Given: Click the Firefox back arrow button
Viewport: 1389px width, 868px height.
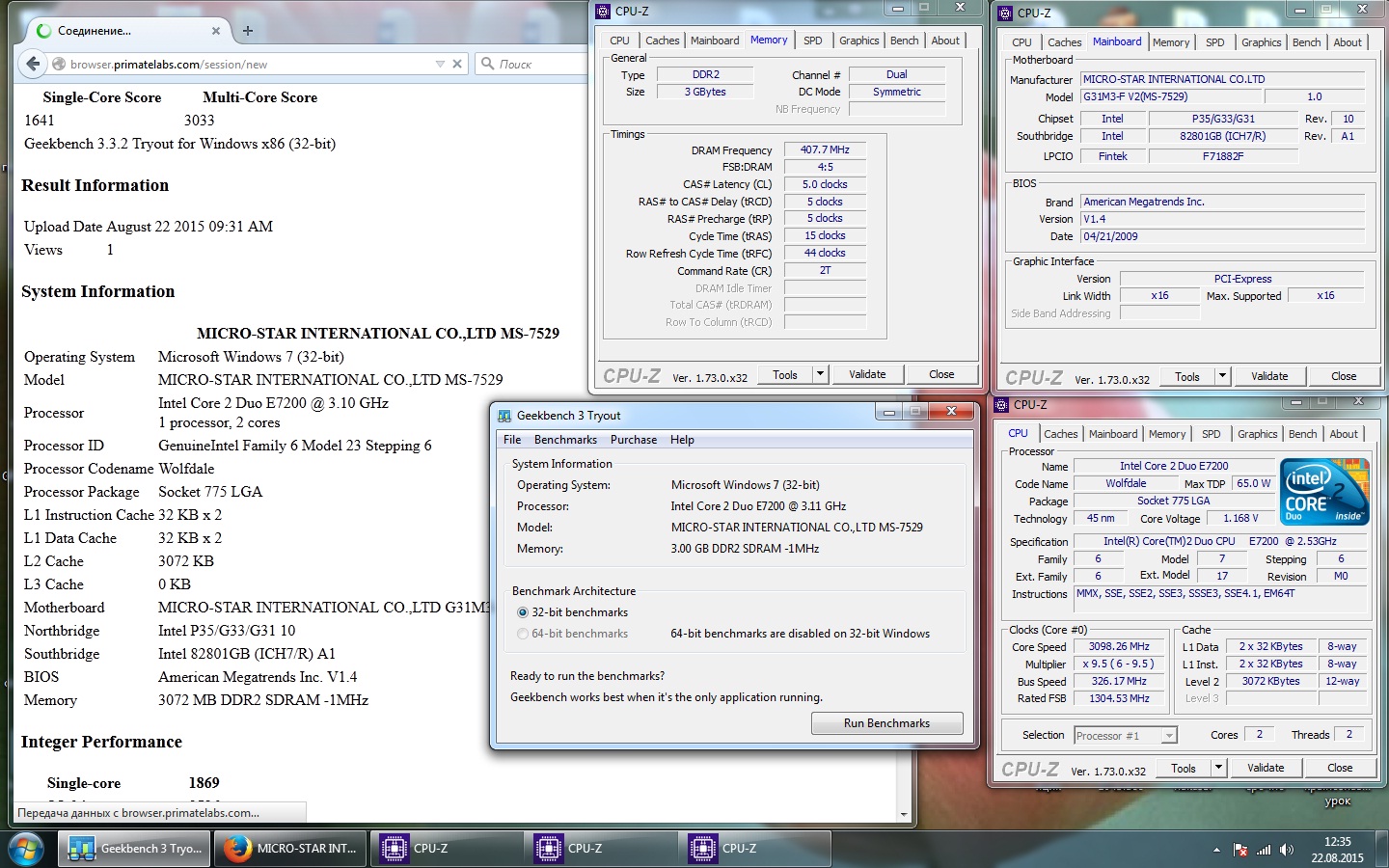Looking at the screenshot, I should pyautogui.click(x=33, y=64).
